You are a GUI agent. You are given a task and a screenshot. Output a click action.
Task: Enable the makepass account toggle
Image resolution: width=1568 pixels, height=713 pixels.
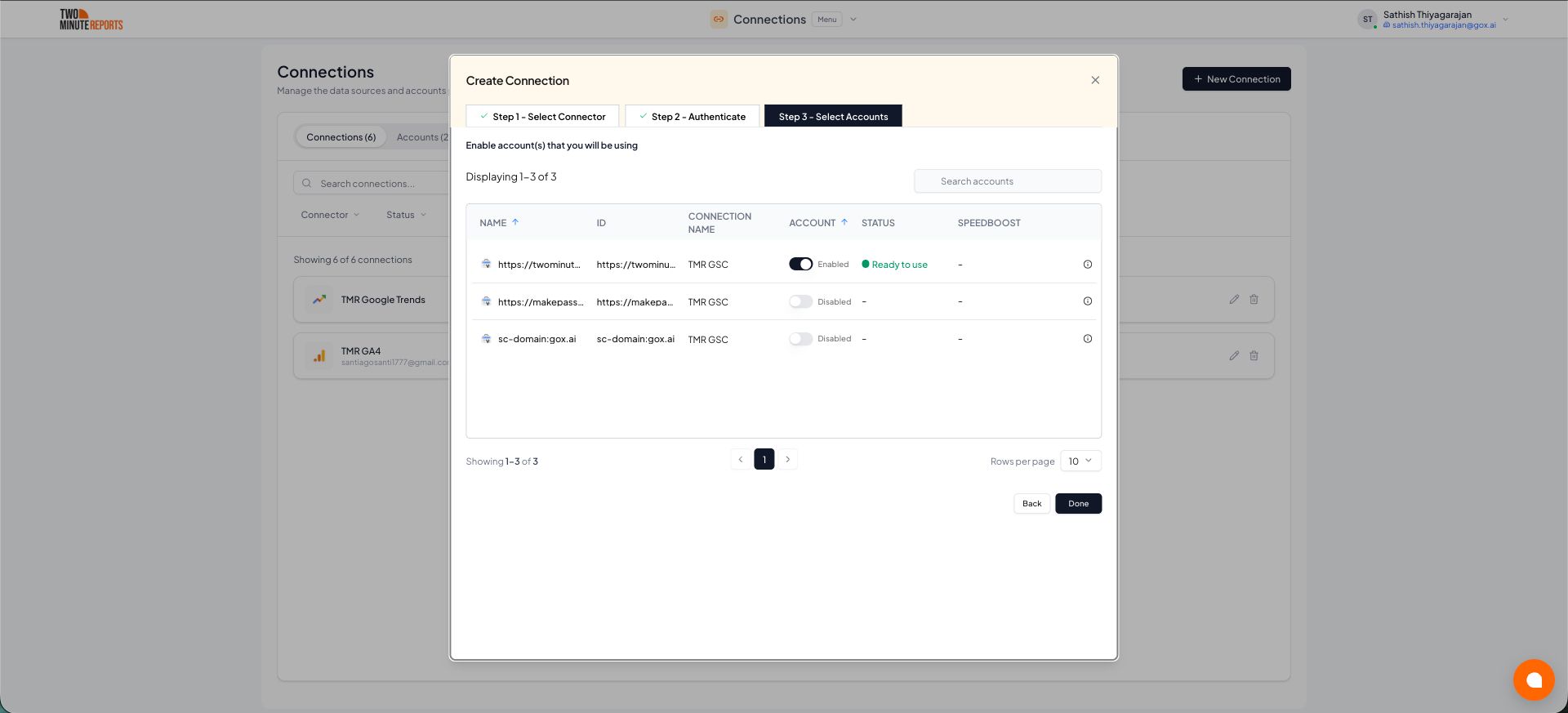coord(800,302)
